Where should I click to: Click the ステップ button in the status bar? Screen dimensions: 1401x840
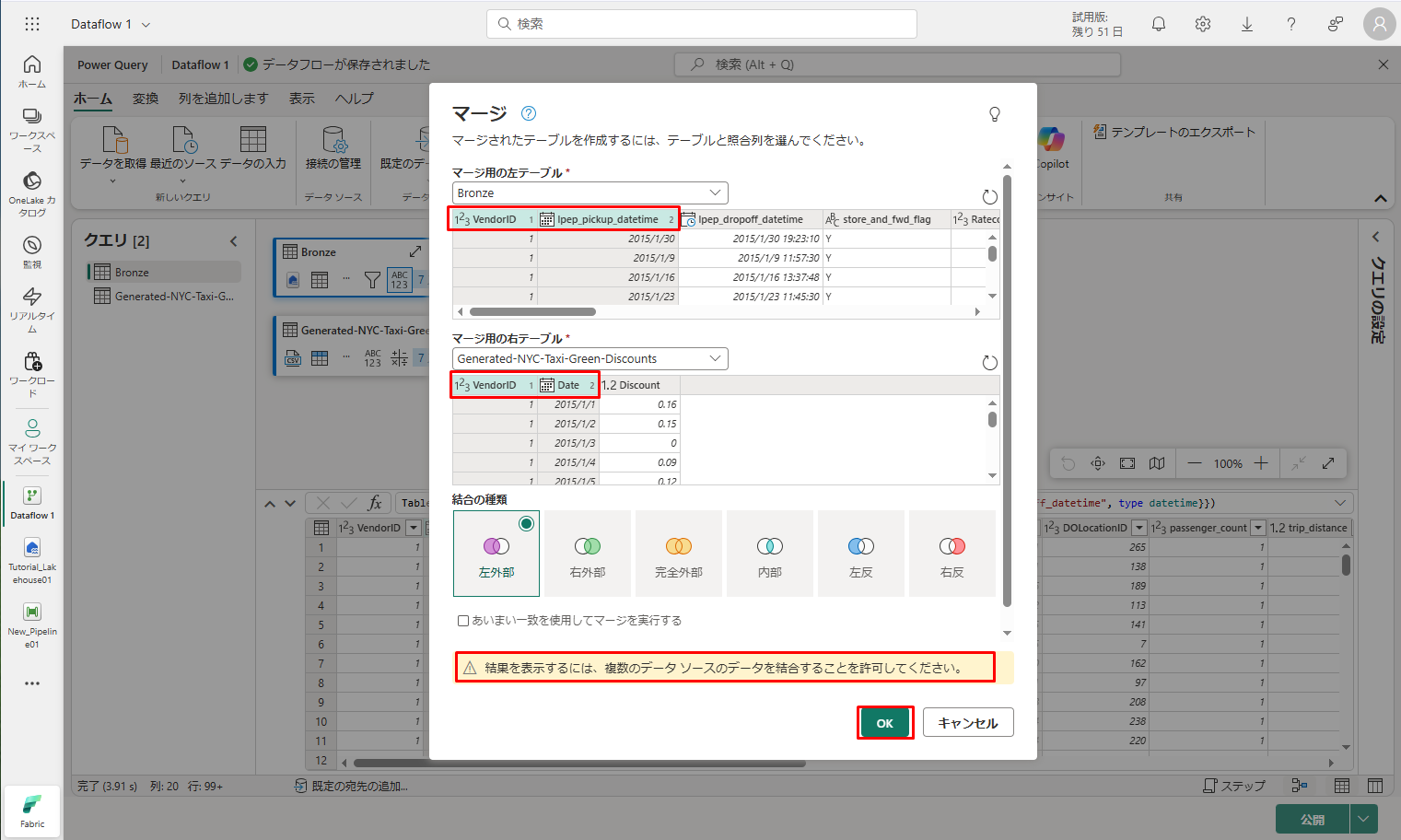click(x=1234, y=786)
